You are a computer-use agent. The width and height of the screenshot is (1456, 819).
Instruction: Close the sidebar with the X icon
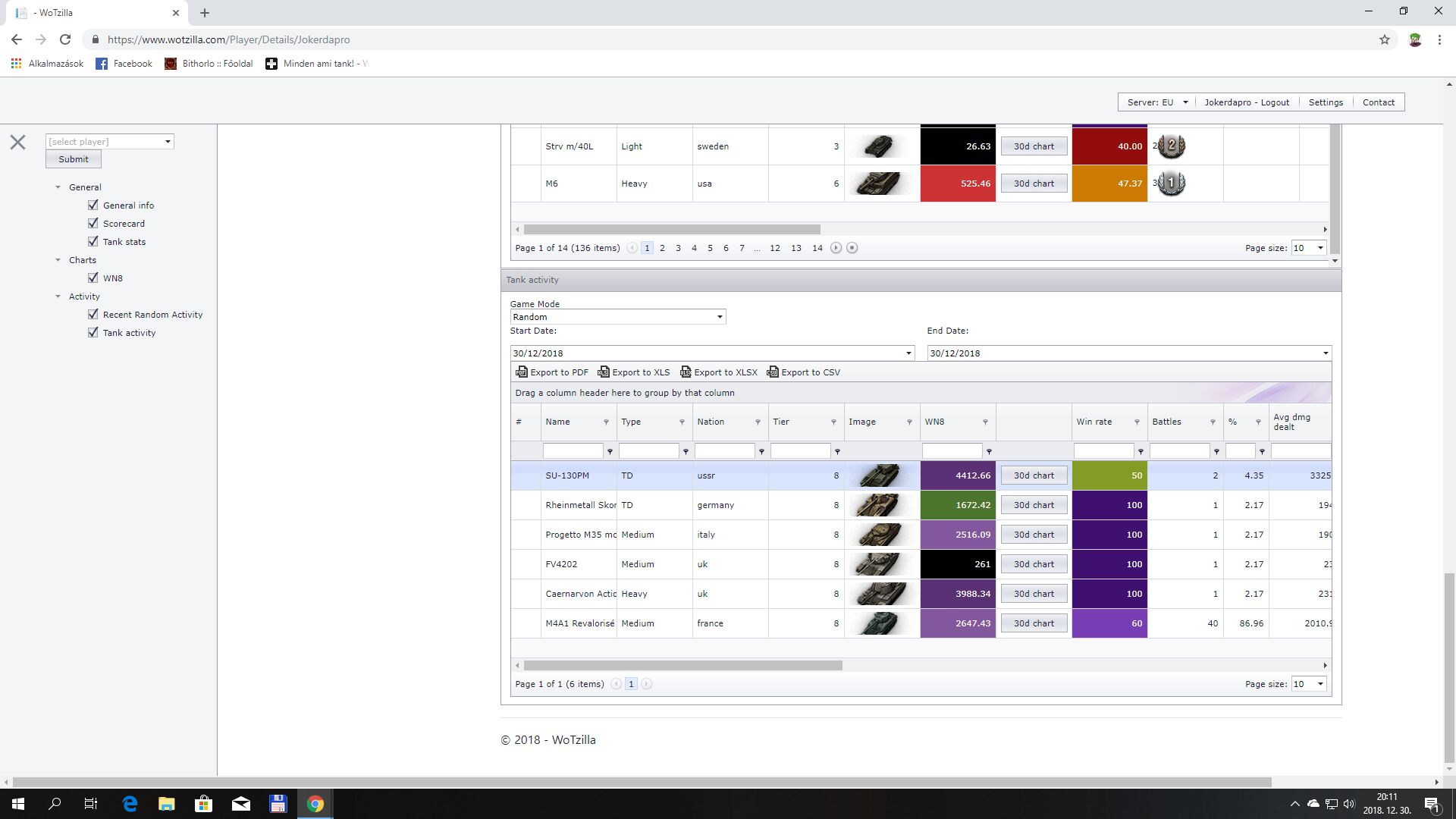17,142
